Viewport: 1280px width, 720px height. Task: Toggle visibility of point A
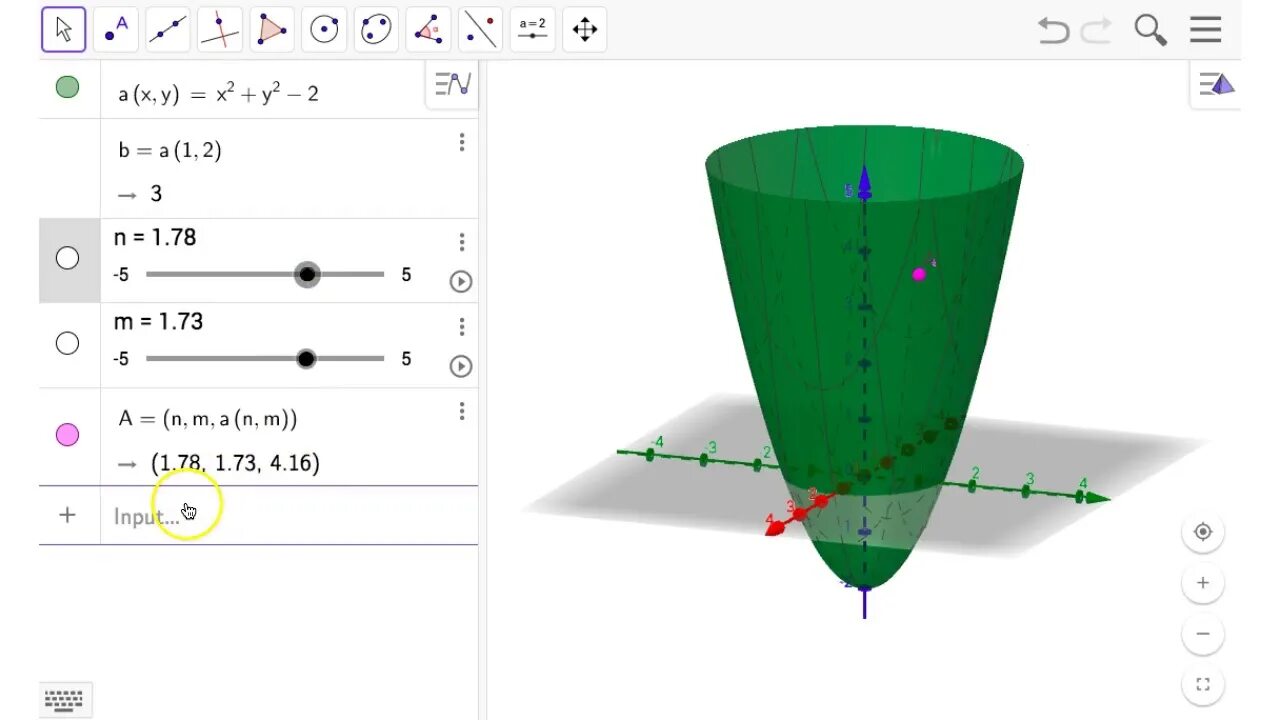tap(67, 434)
